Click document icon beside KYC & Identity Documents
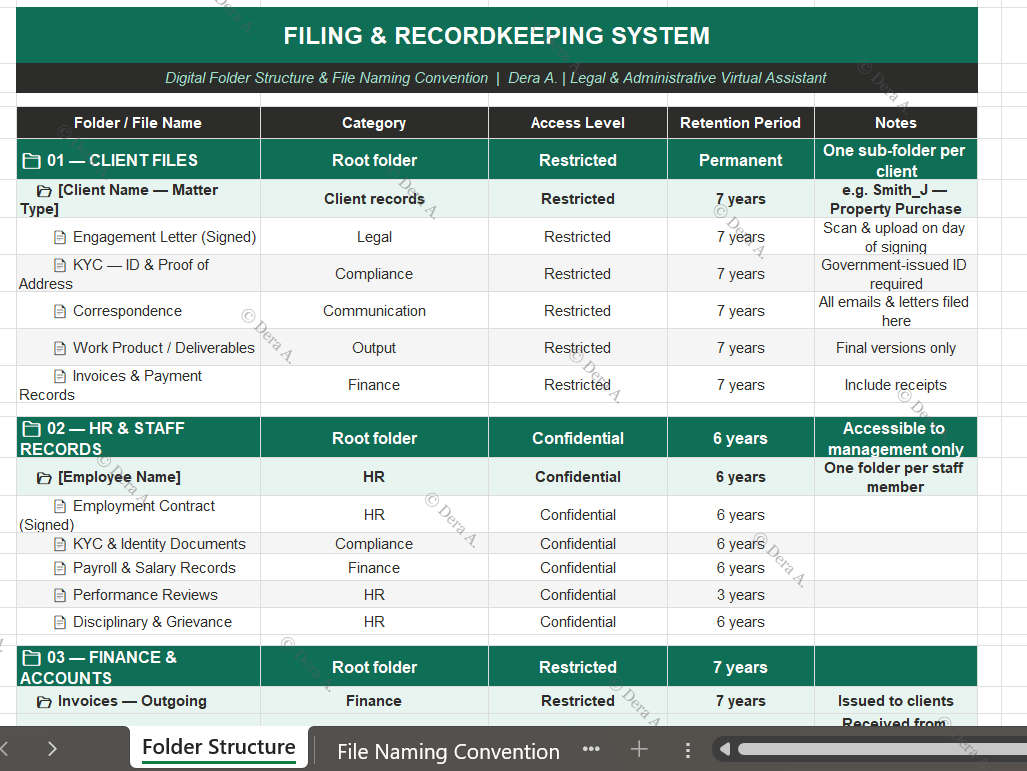The image size is (1027, 771). point(60,544)
